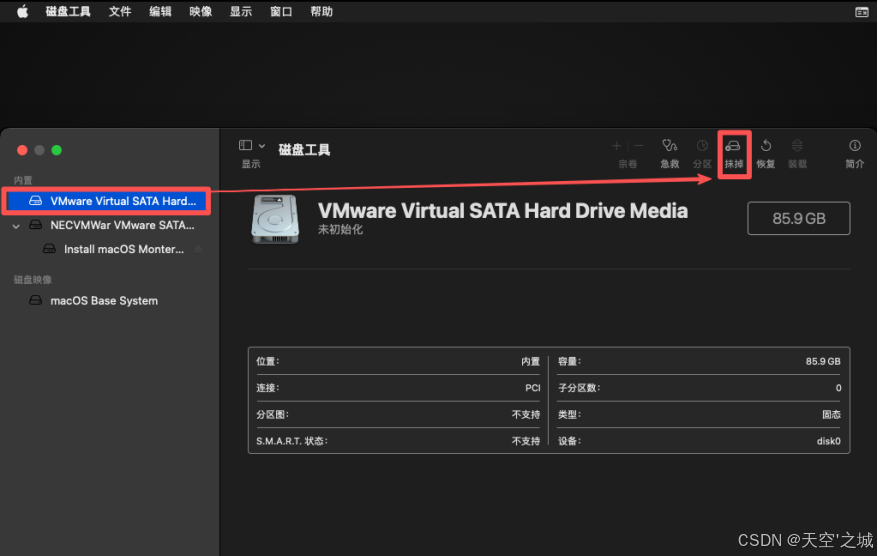Click the 分区图 row value 不支持
The width and height of the screenshot is (878, 556).
526,414
